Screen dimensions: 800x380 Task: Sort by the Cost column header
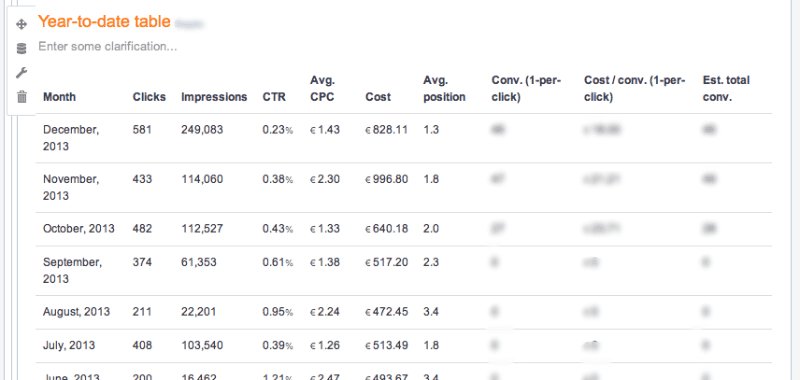[378, 97]
